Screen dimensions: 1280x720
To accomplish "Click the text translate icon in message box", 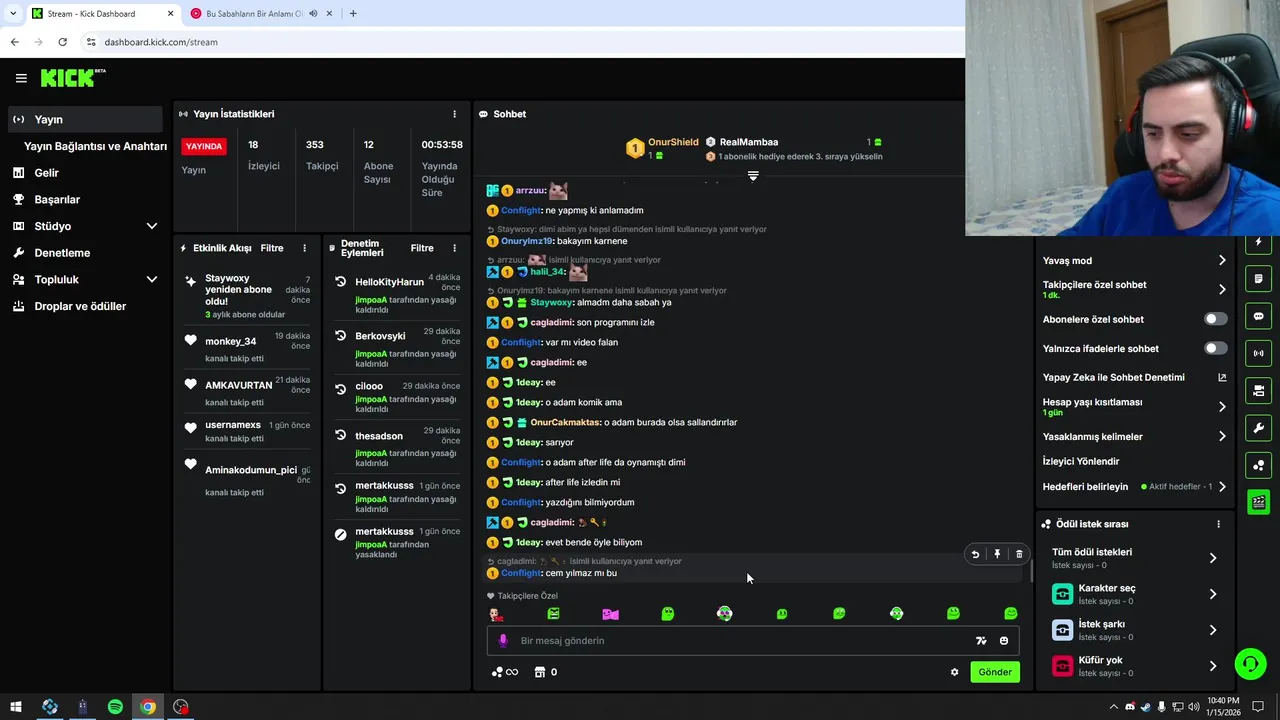I will click(981, 641).
